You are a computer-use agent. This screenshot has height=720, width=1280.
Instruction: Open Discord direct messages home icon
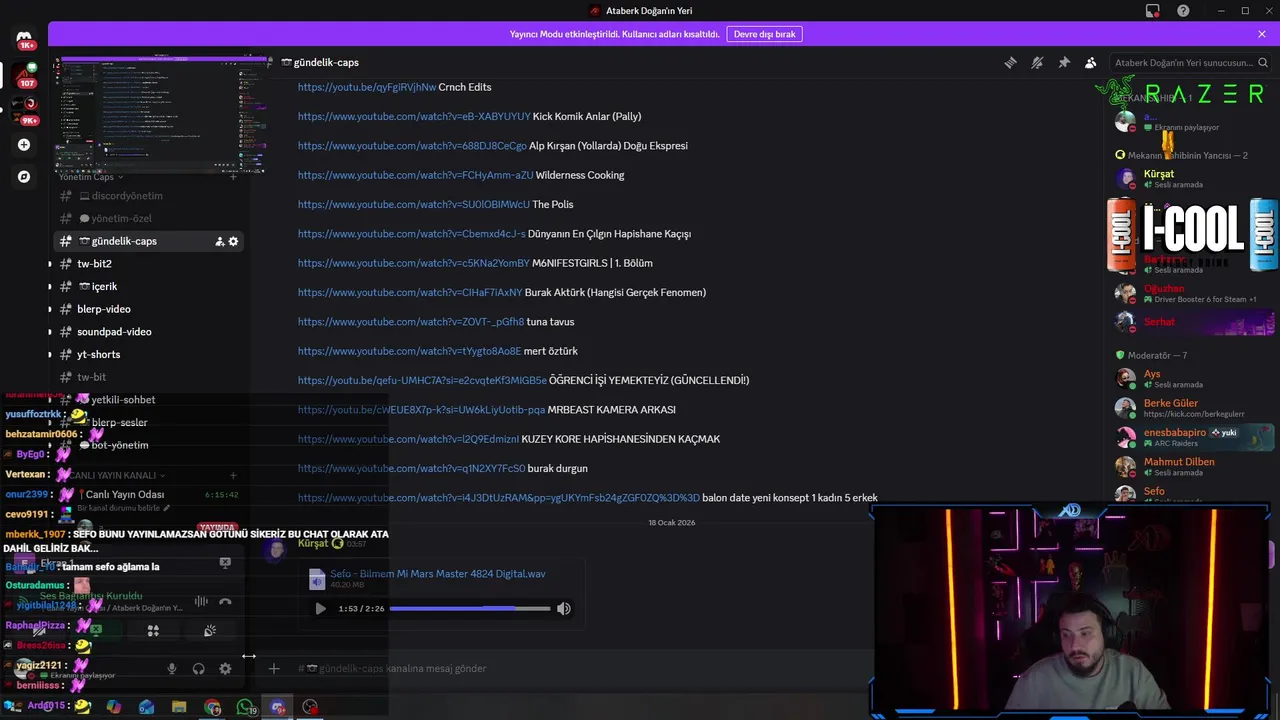(x=24, y=38)
